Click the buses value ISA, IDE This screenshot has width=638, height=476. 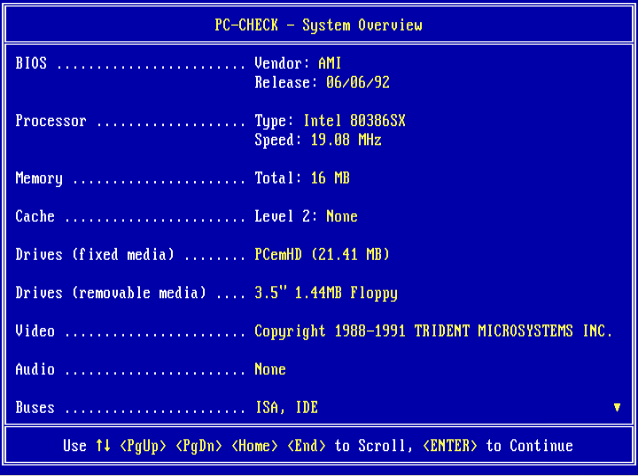[286, 408]
